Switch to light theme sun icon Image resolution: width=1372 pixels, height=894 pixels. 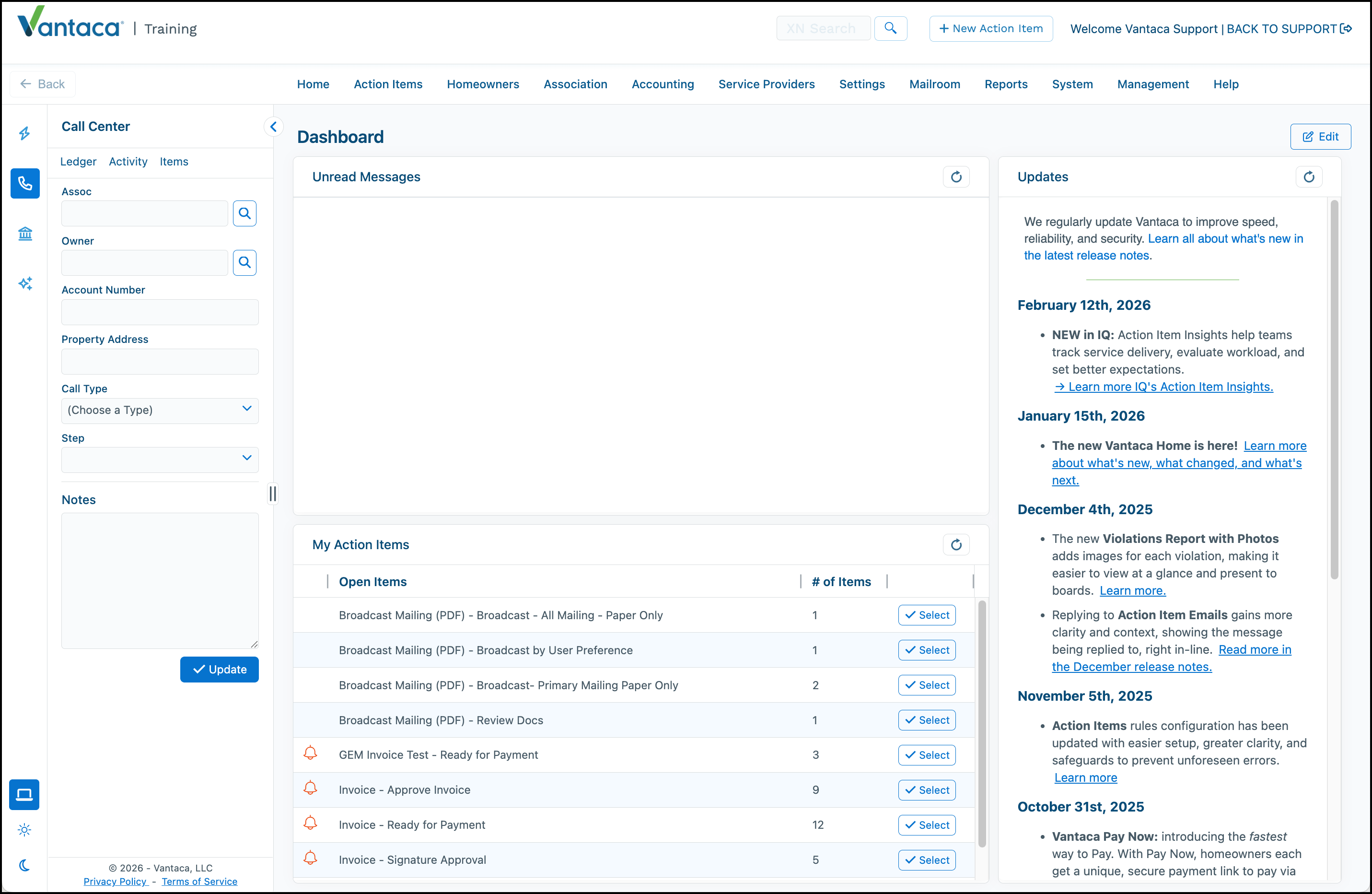[24, 830]
